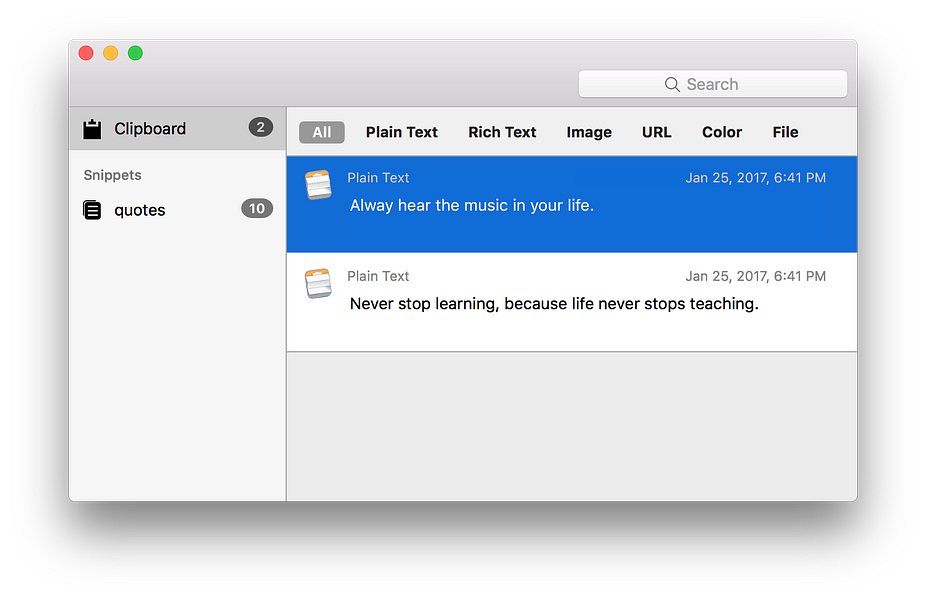This screenshot has height=600, width=926.
Task: Zoom the window with the green button
Action: [x=135, y=53]
